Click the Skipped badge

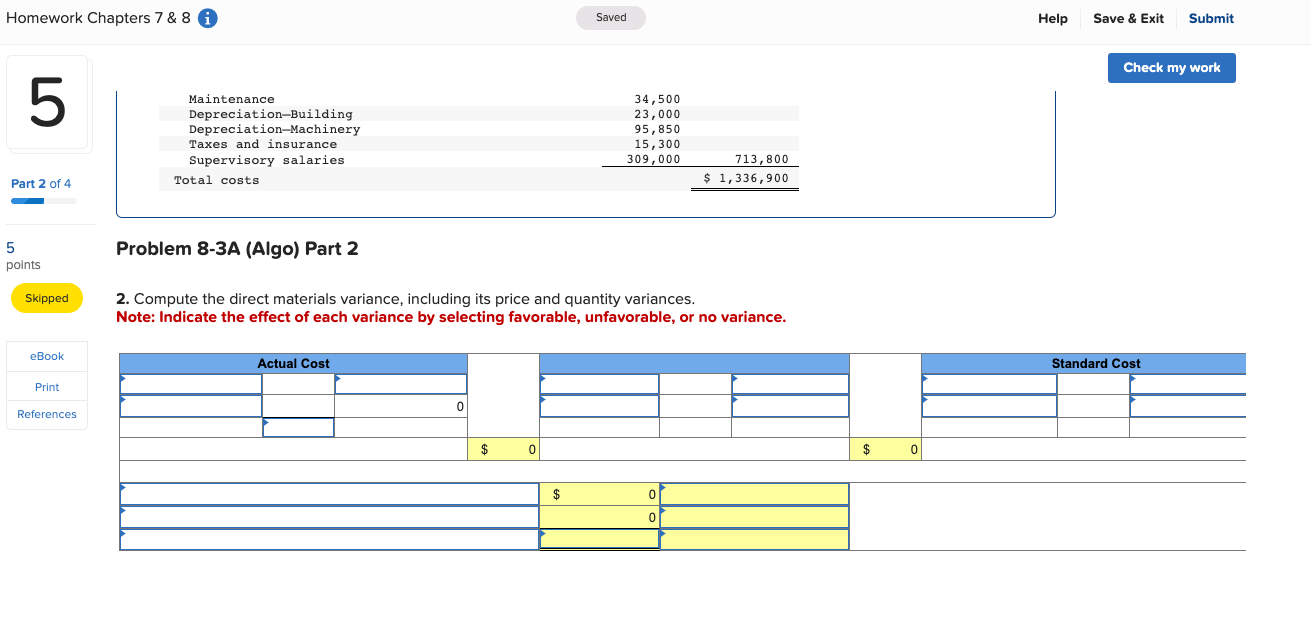click(x=46, y=298)
